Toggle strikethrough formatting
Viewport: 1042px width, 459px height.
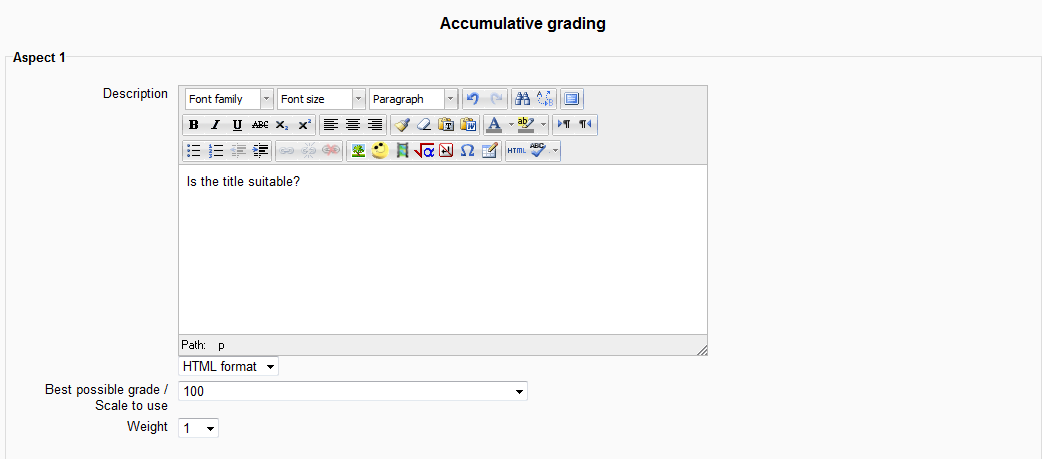click(260, 125)
